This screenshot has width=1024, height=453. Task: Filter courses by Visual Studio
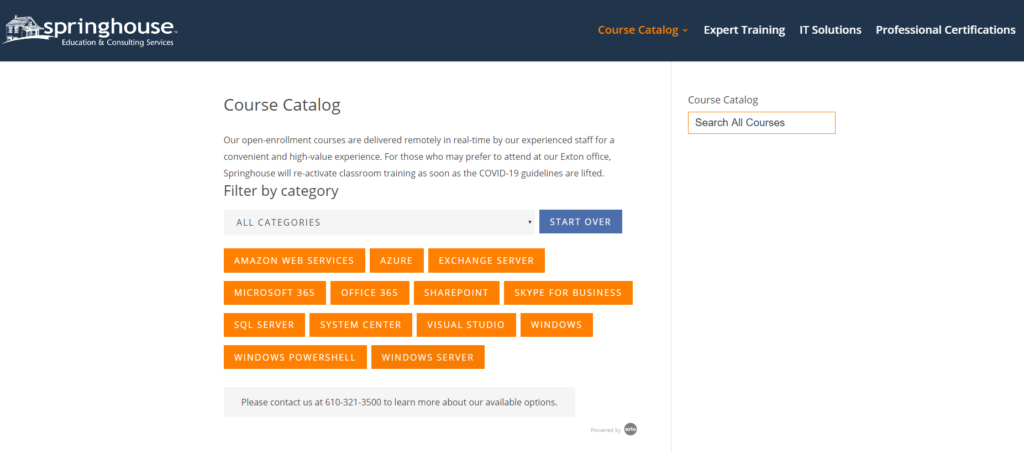(466, 324)
